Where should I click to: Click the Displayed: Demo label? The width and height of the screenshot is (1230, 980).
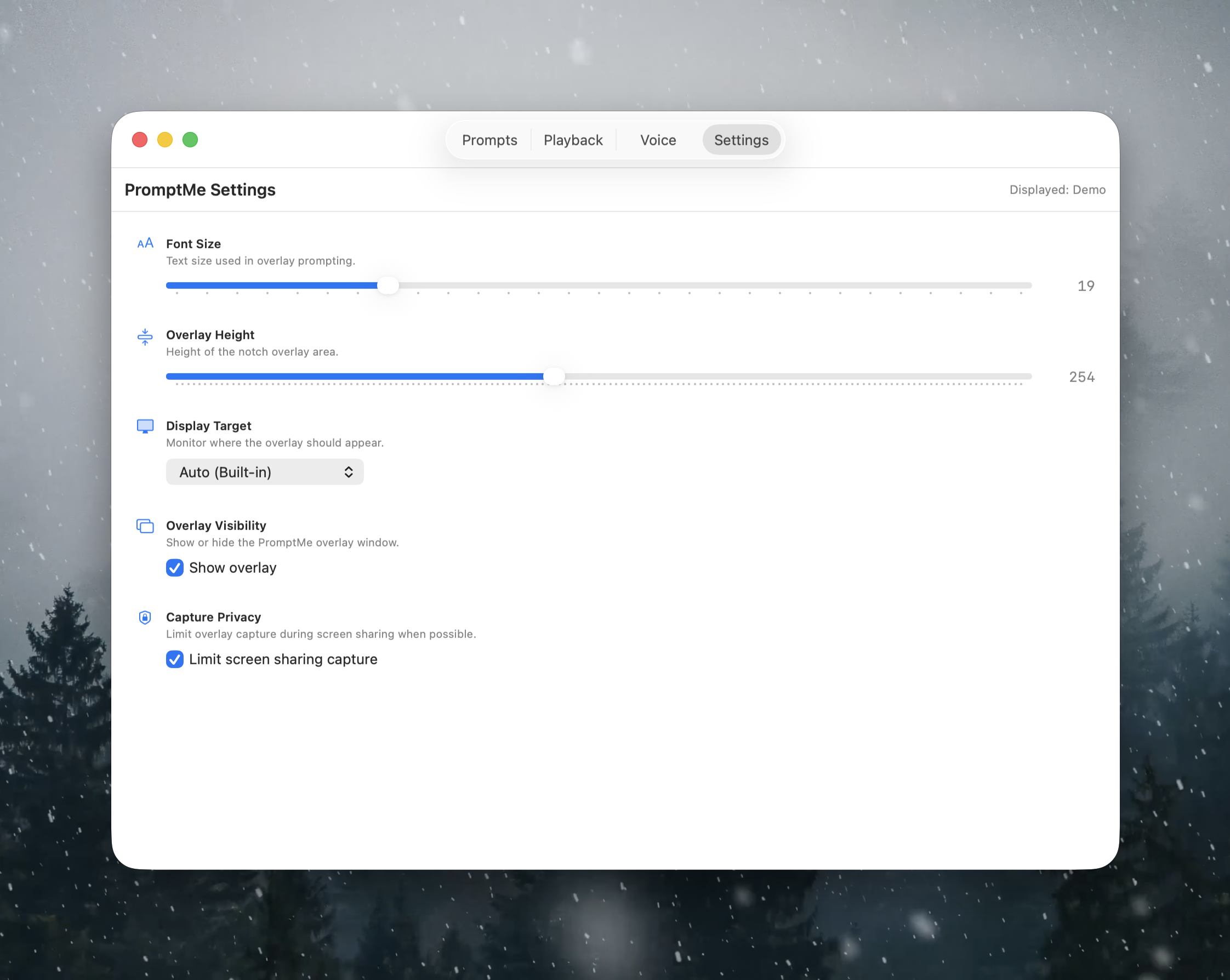click(x=1057, y=190)
